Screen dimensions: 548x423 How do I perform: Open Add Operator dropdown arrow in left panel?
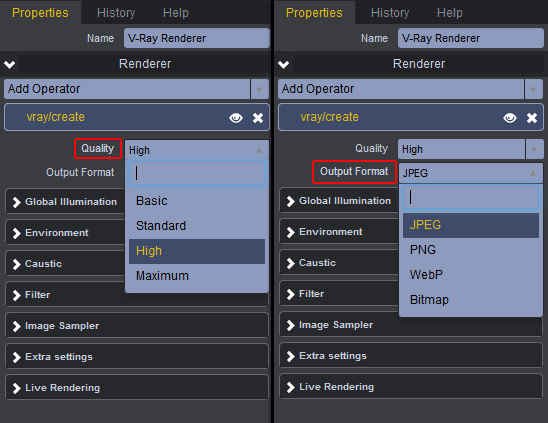click(259, 89)
